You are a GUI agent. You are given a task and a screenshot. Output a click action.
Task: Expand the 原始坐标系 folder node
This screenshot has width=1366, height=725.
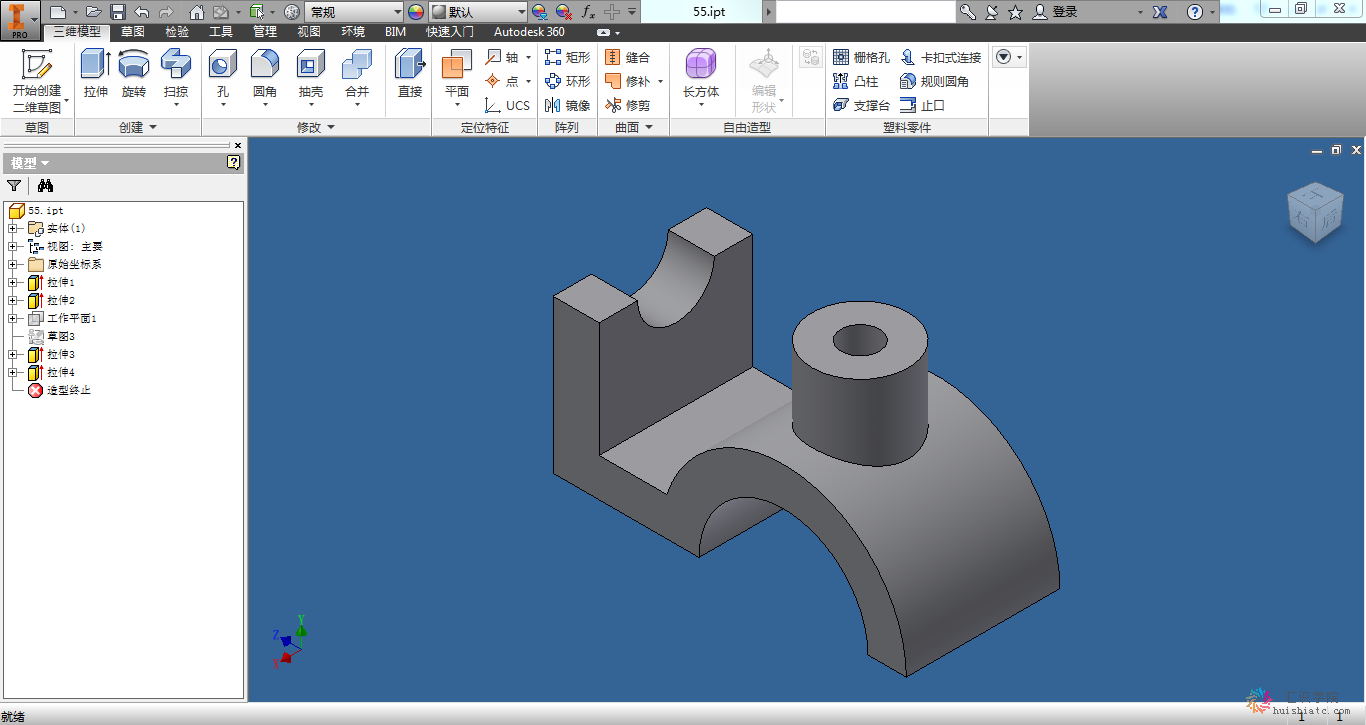[x=13, y=265]
